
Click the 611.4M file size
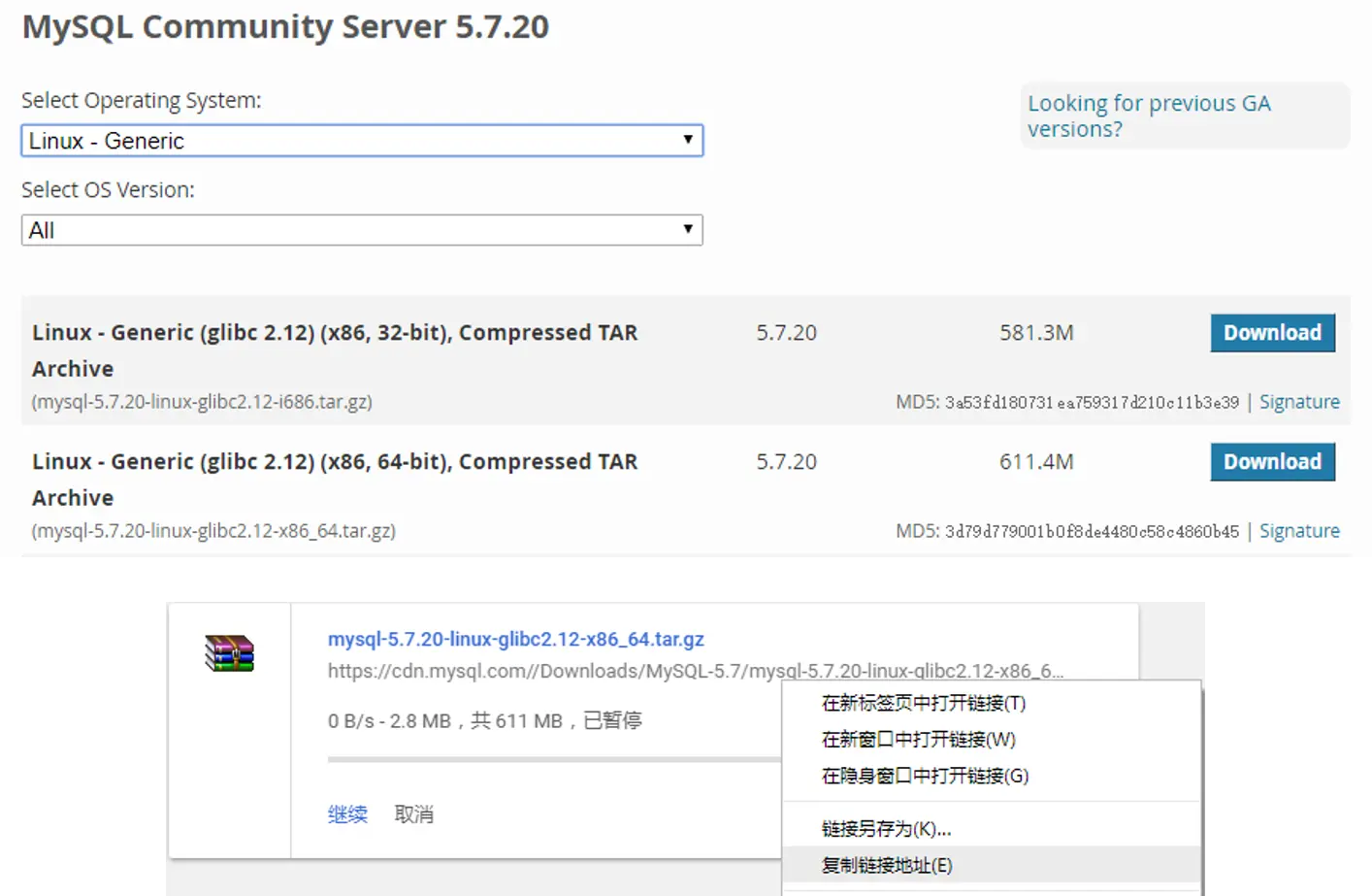(1036, 462)
